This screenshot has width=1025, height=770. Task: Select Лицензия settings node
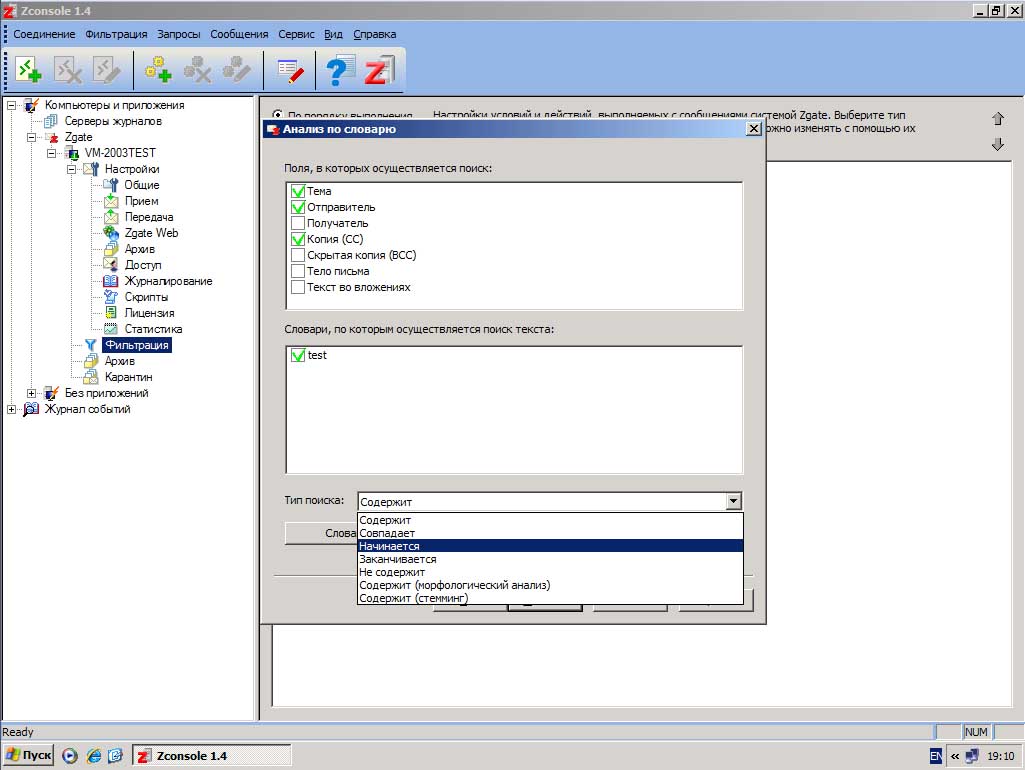coord(149,313)
